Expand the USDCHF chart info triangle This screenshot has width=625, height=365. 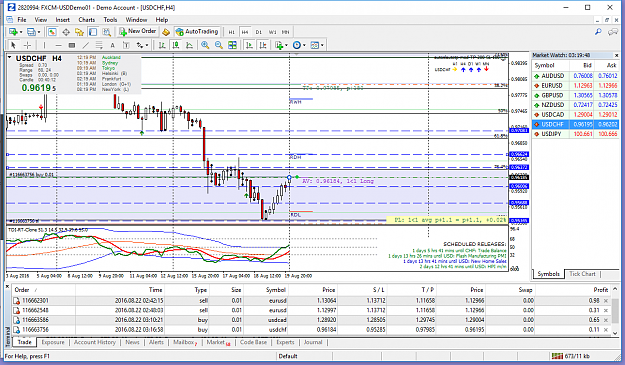(10, 58)
